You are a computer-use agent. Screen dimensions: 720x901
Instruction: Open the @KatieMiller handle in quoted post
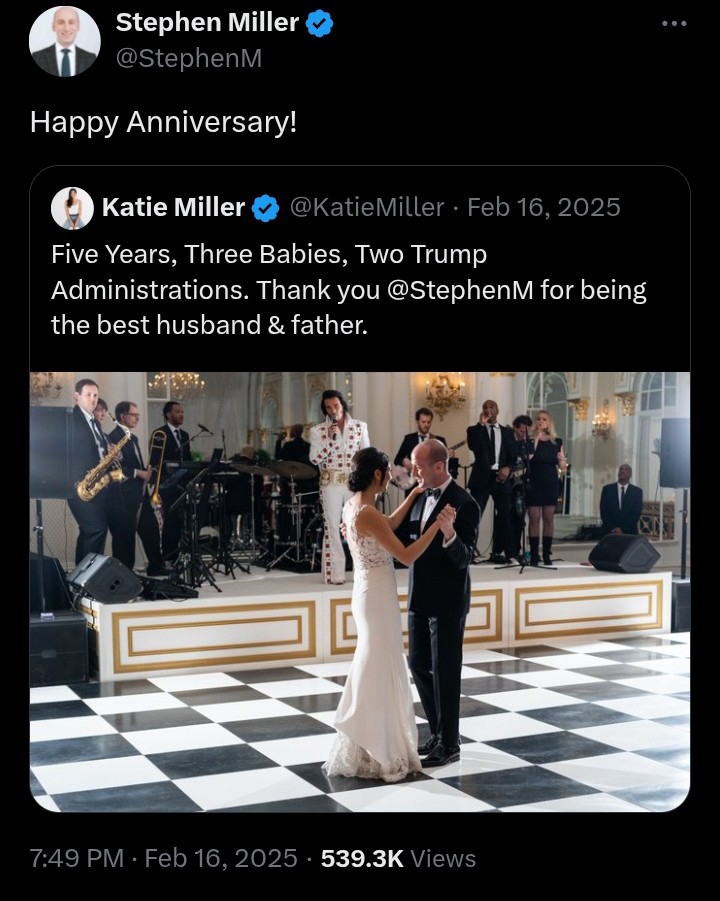pyautogui.click(x=366, y=208)
